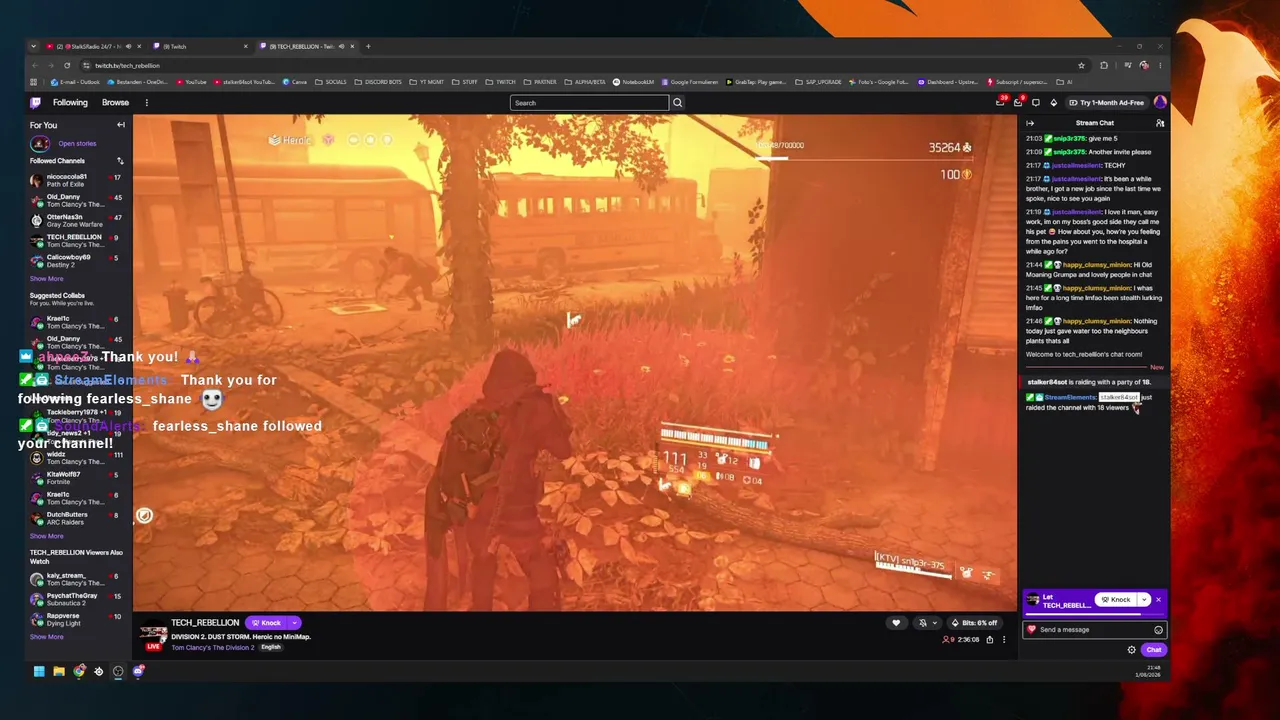The width and height of the screenshot is (1280, 720).
Task: Mute the TECH_REBELLION tab audio
Action: pyautogui.click(x=341, y=46)
